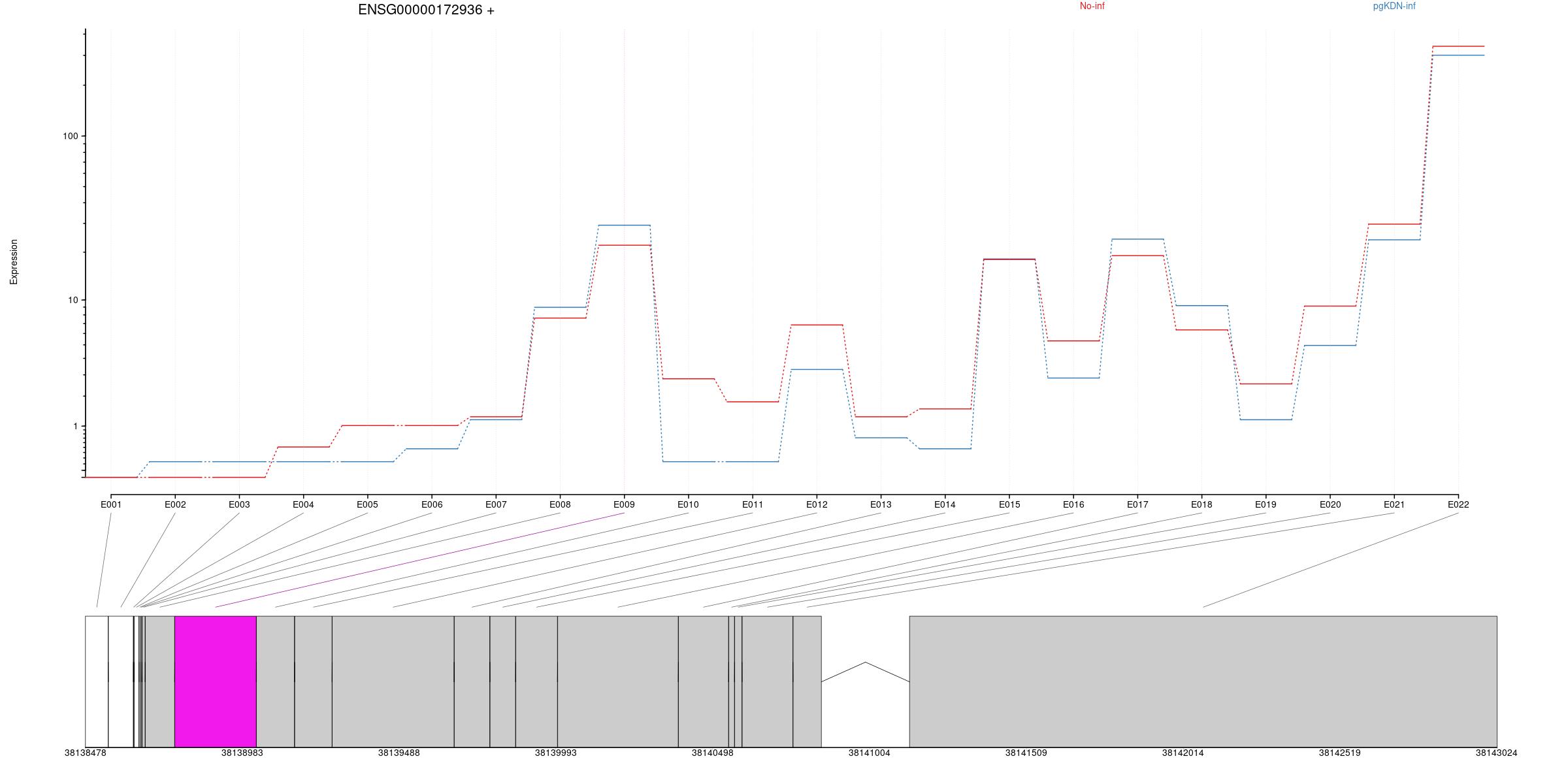Viewport: 1568px width, 784px height.
Task: Select exon label E002
Action: pyautogui.click(x=175, y=504)
